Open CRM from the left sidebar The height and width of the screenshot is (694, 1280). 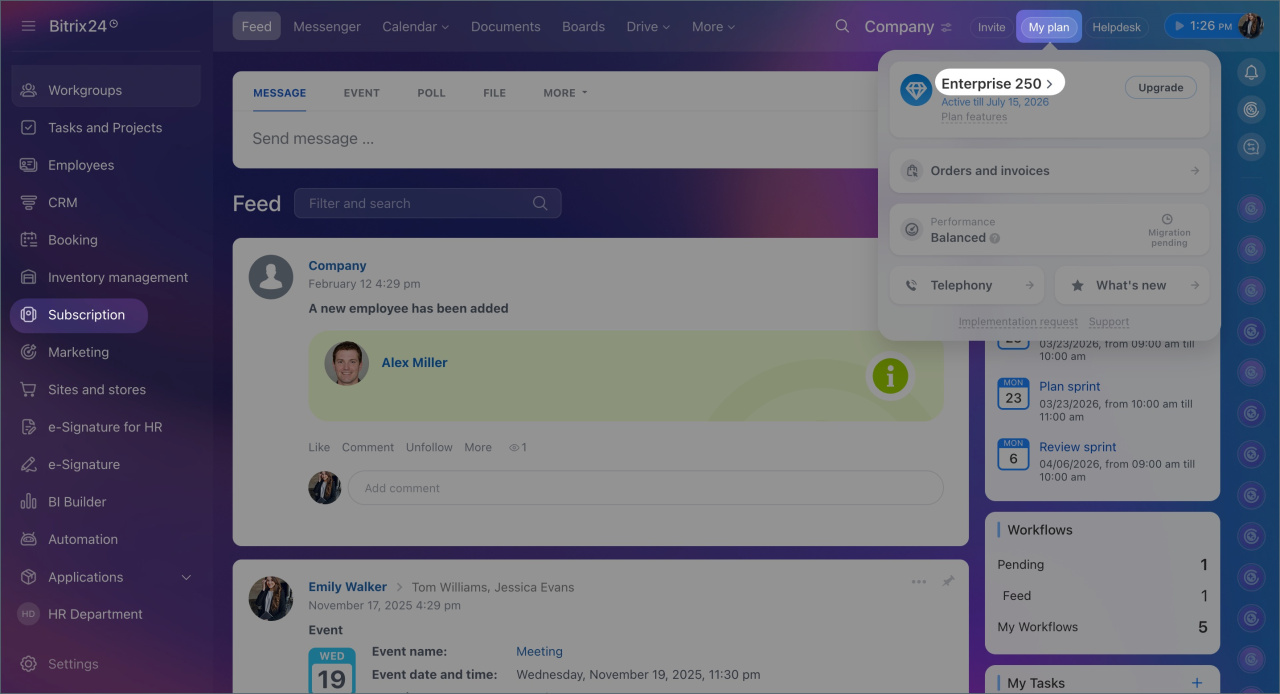62,202
